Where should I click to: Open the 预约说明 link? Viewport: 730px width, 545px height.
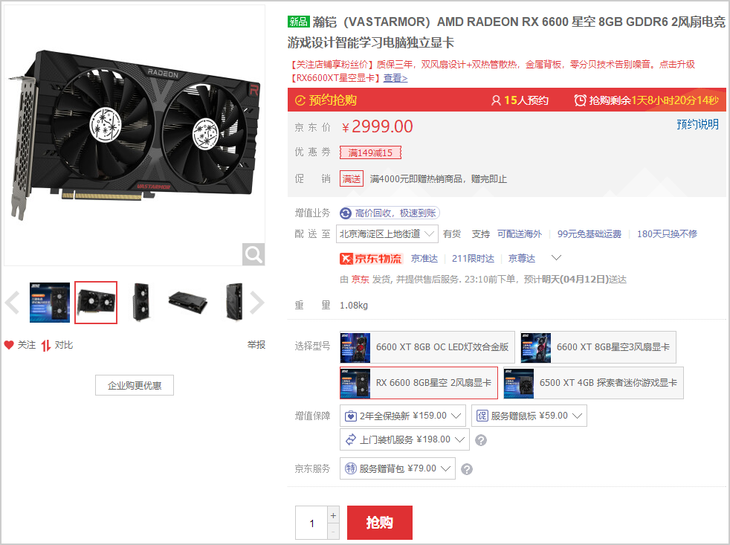pyautogui.click(x=697, y=124)
